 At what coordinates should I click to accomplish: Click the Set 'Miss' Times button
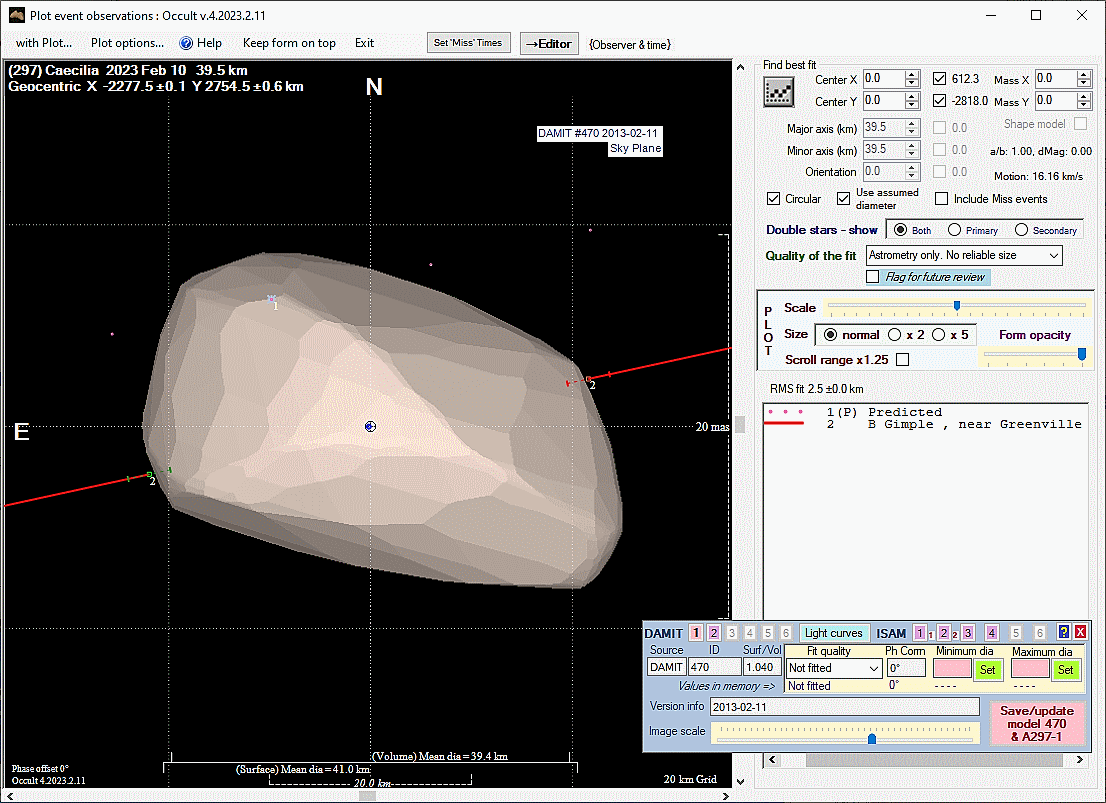[469, 43]
